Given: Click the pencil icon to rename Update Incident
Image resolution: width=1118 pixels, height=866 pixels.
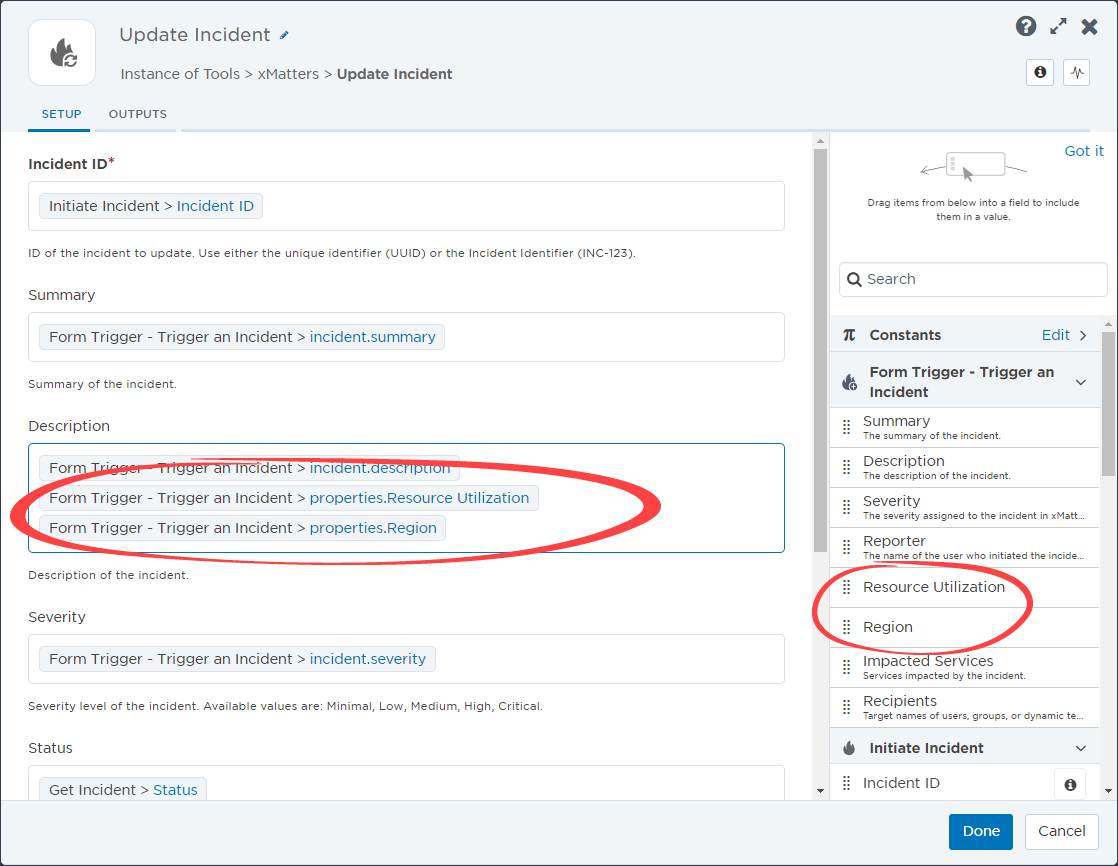Looking at the screenshot, I should (284, 35).
